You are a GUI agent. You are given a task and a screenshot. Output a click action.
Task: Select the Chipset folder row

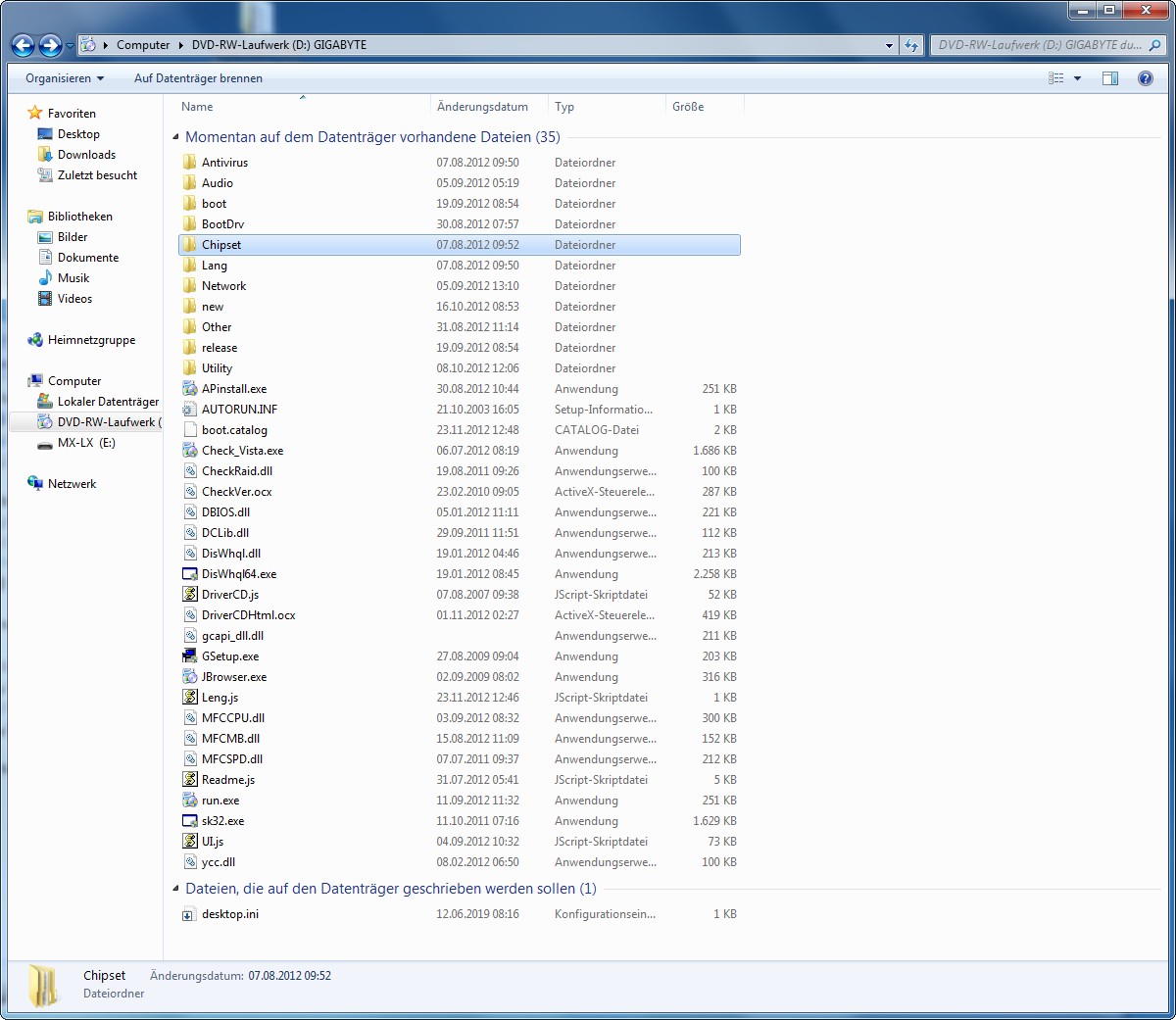(460, 245)
